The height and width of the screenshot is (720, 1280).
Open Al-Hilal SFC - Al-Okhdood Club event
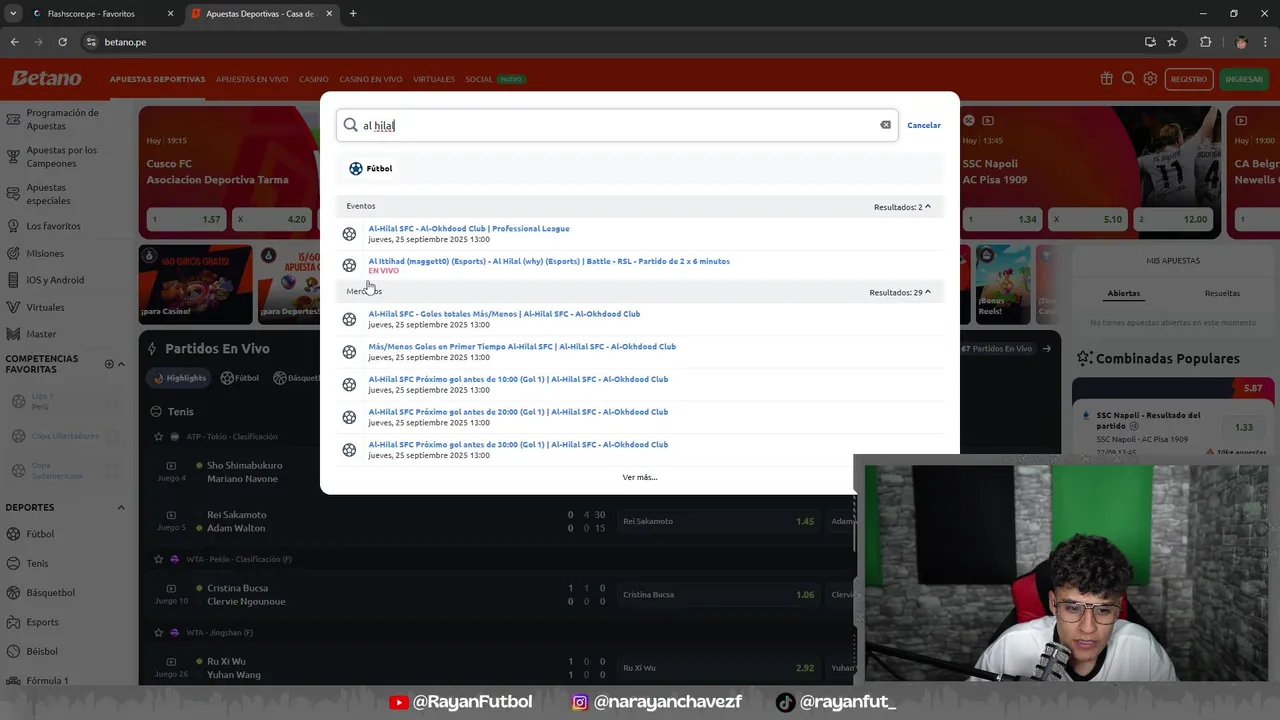pyautogui.click(x=469, y=228)
